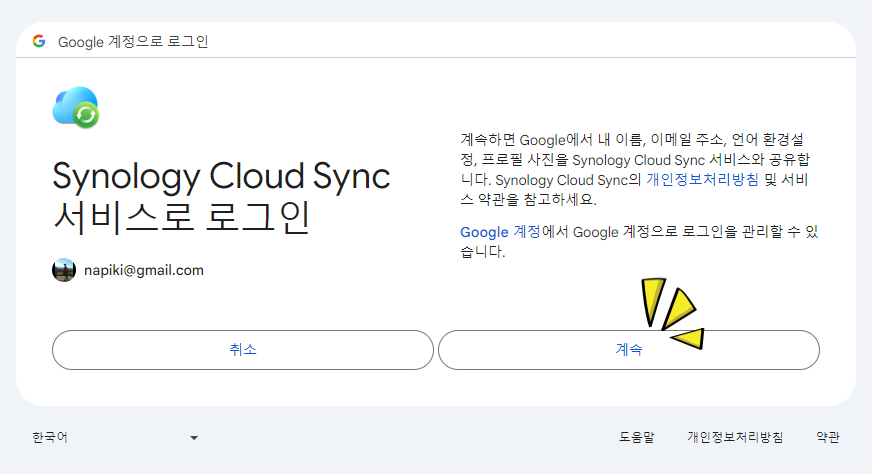Screen dimensions: 872x474
Task: Click the napiki@gmail.com profile avatar
Action: point(64,270)
